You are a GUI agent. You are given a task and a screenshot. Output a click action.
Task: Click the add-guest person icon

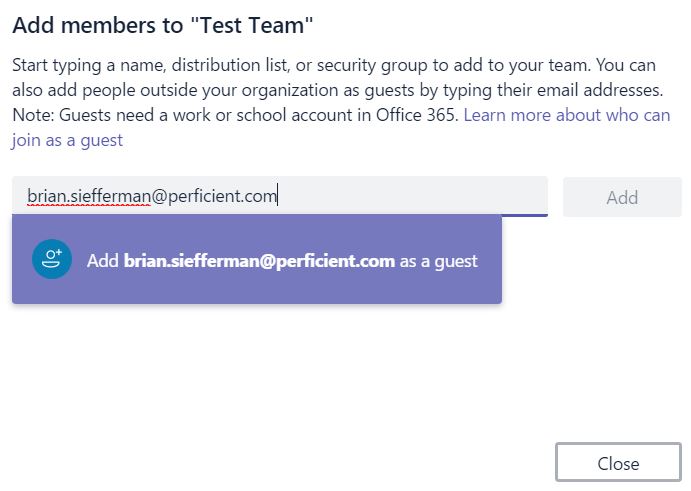click(x=52, y=259)
